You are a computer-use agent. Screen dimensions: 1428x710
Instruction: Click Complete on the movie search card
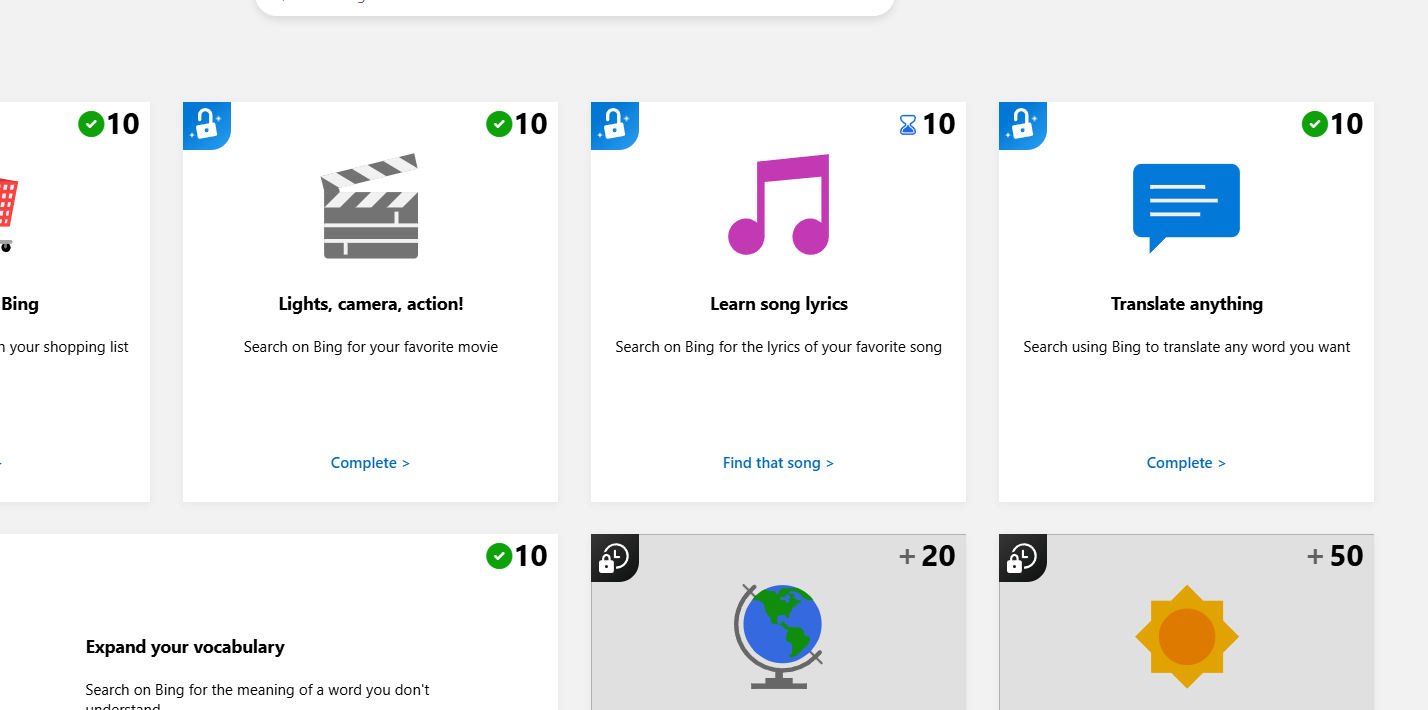[370, 462]
